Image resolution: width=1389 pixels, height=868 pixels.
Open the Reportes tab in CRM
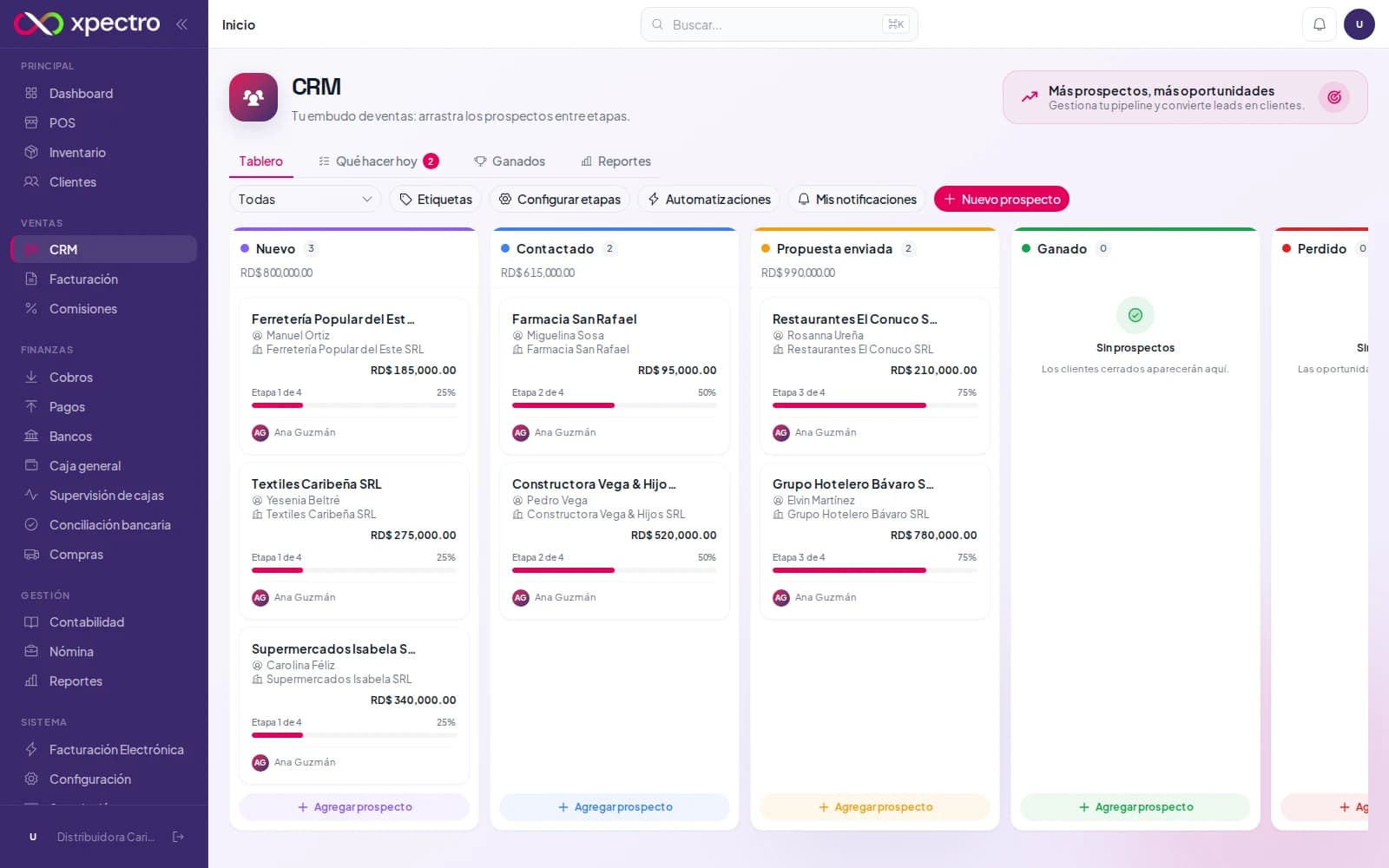616,161
